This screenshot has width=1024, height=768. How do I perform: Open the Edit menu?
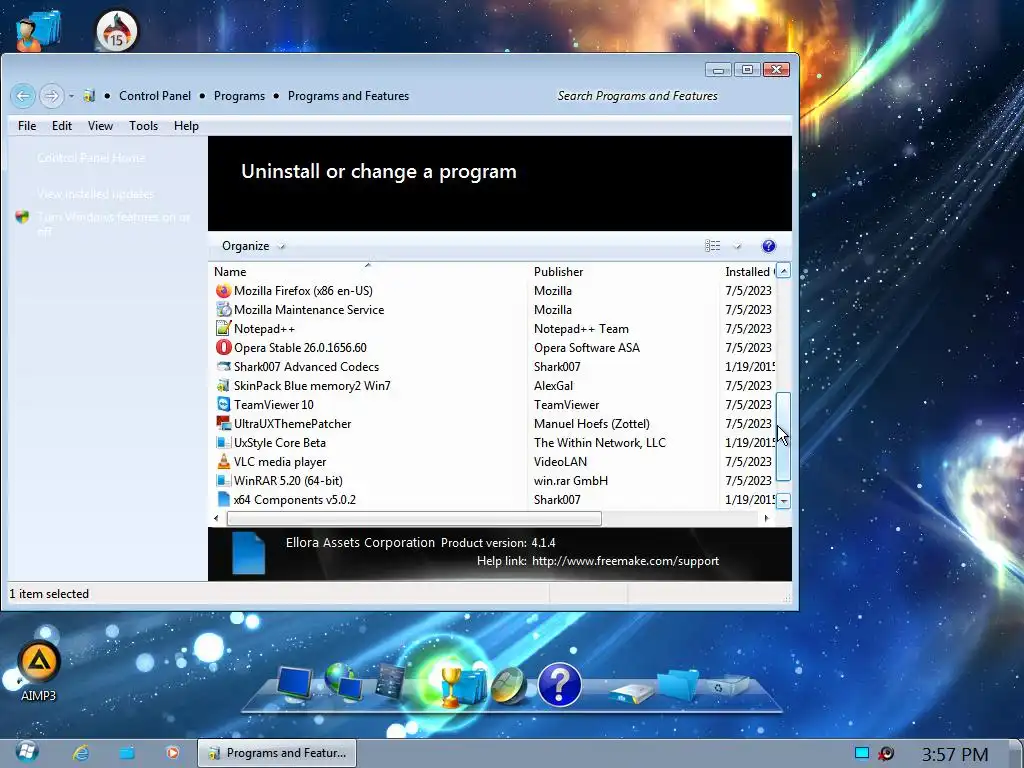pos(62,126)
